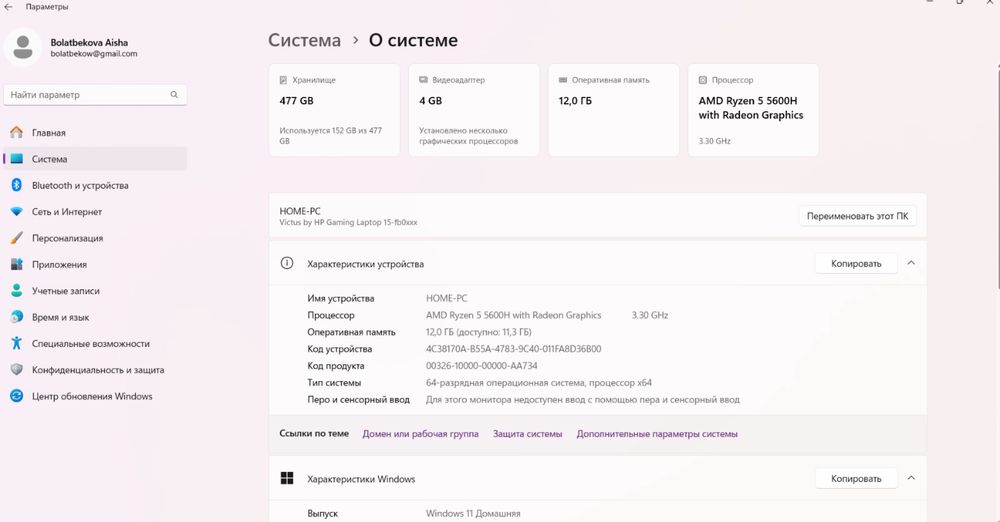1000x522 pixels.
Task: Open Bluetooth и устройства settings icon
Action: click(x=16, y=185)
